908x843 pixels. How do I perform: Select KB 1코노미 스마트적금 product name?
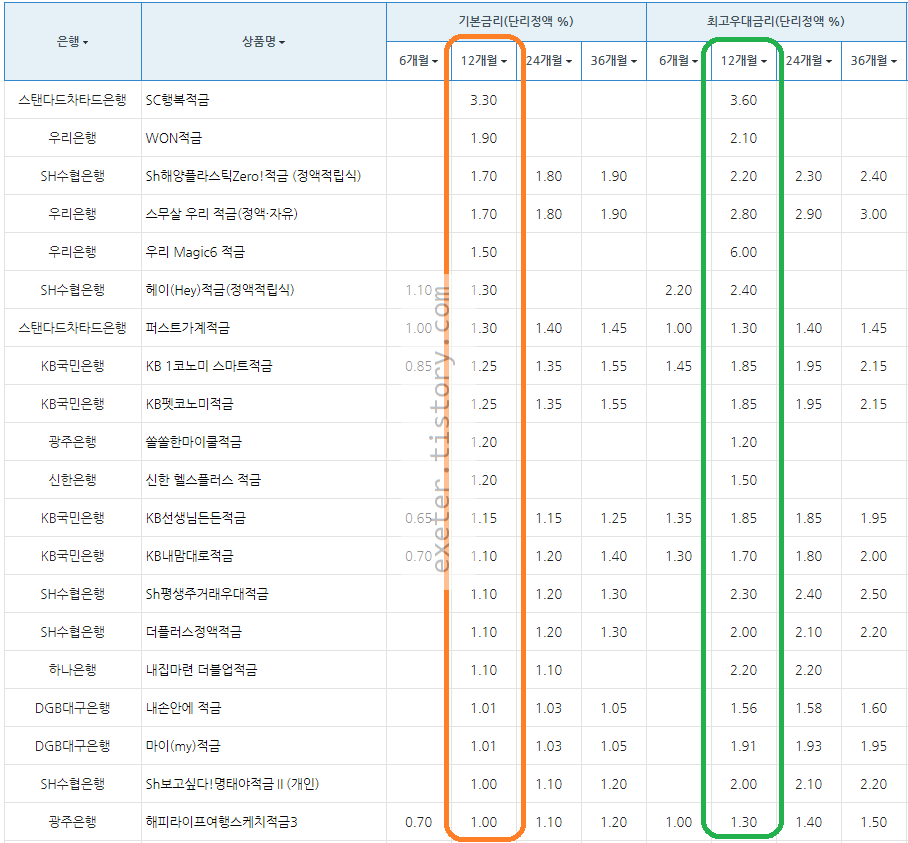tap(208, 366)
